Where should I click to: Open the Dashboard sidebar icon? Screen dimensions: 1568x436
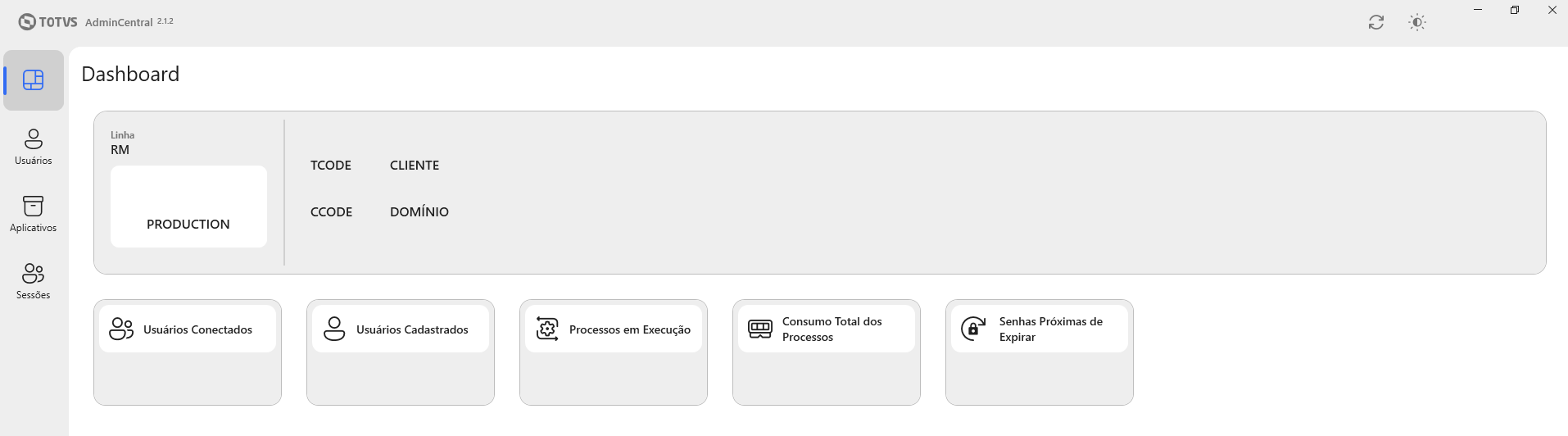[x=34, y=80]
